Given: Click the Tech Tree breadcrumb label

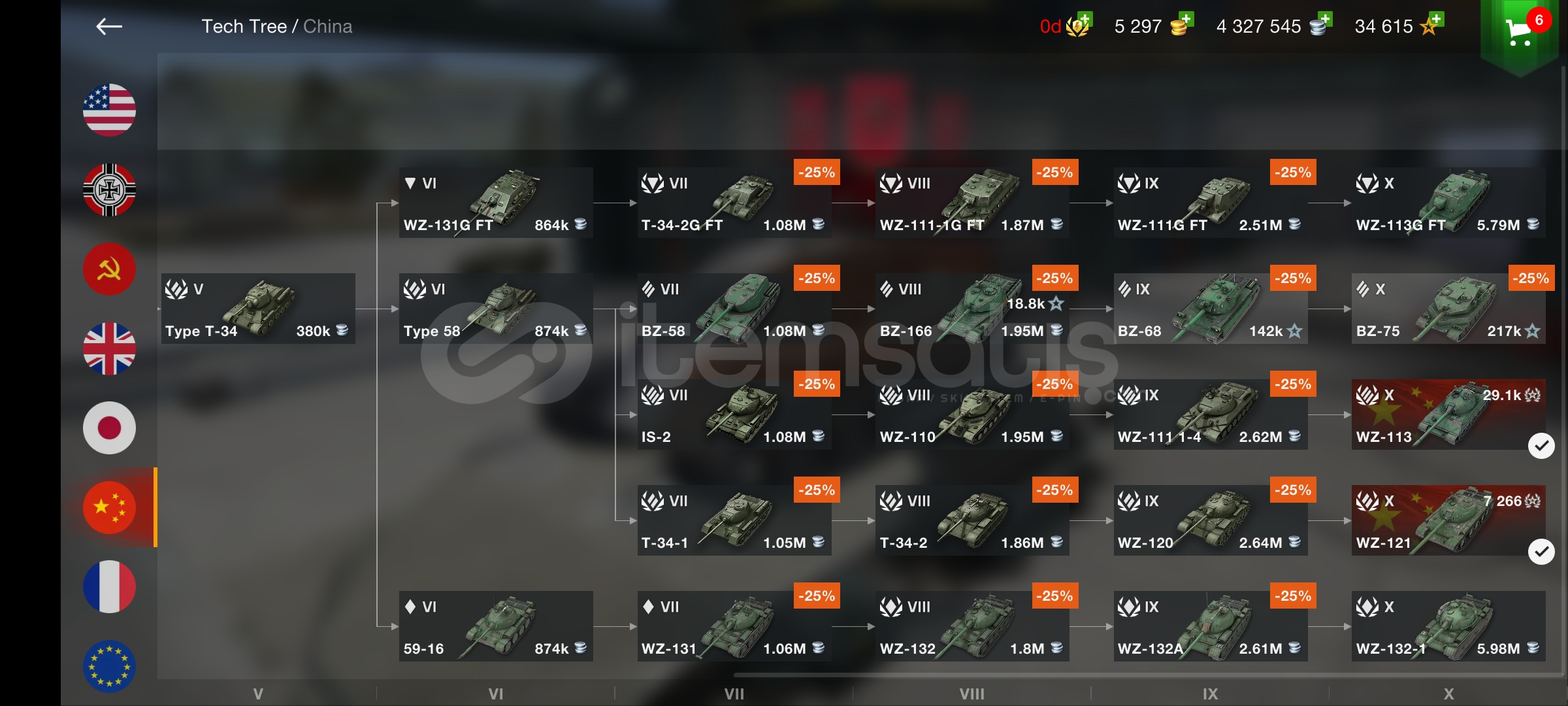Looking at the screenshot, I should tap(244, 26).
